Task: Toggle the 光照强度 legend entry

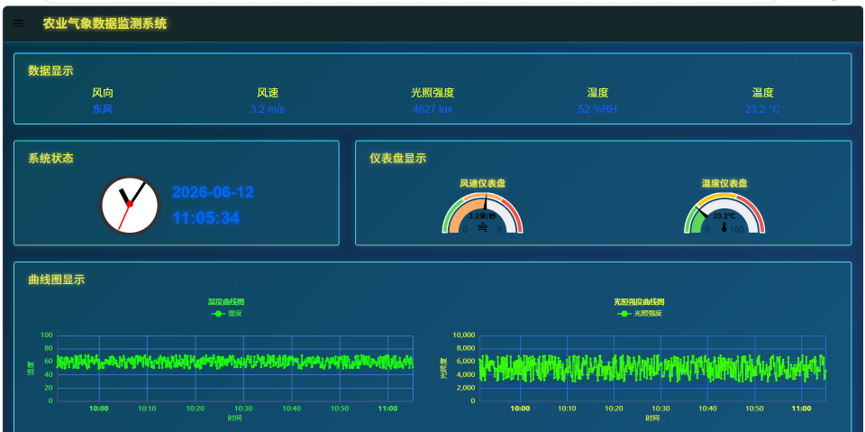Action: point(639,313)
